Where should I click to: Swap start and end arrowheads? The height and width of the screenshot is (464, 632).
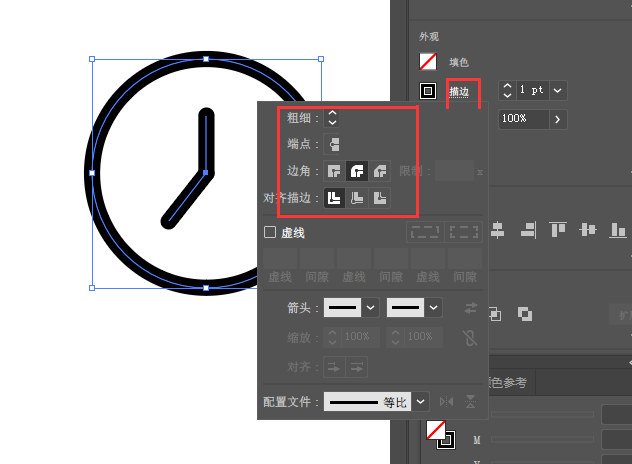470,308
